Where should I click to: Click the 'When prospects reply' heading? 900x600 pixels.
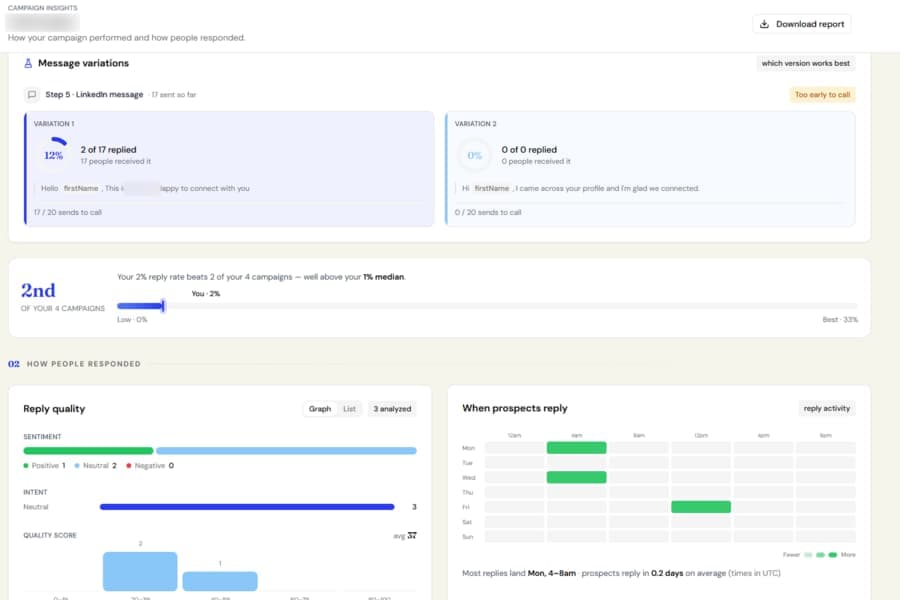coord(515,408)
